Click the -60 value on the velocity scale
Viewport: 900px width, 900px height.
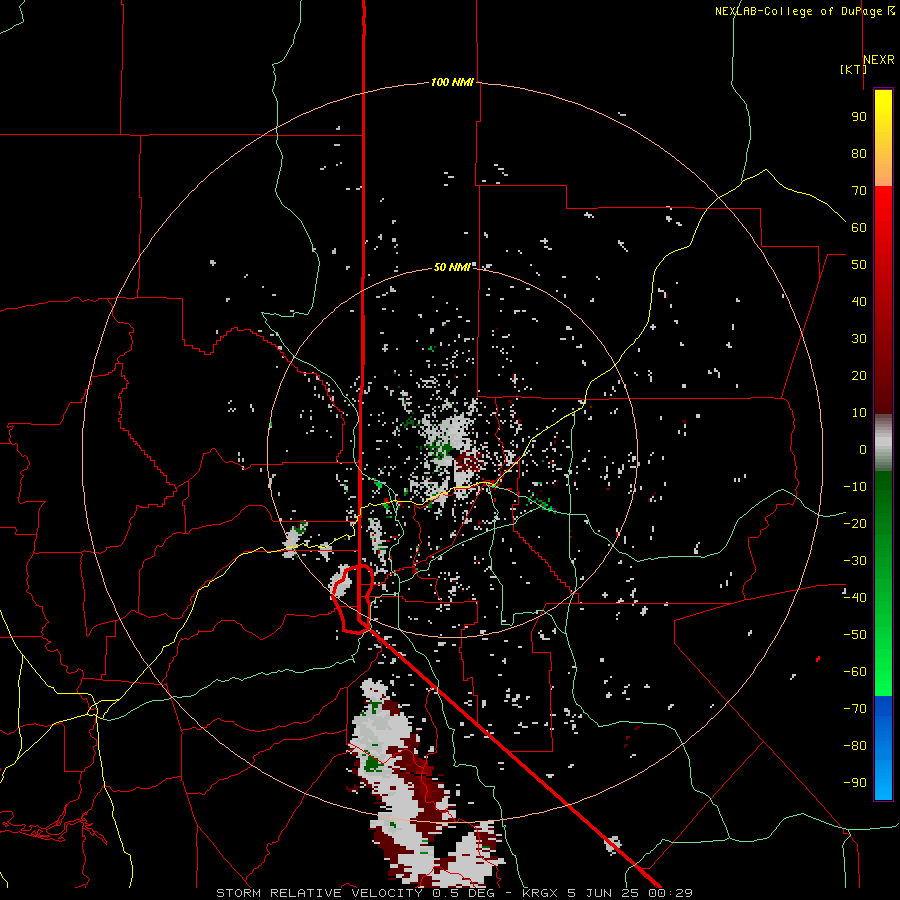click(x=855, y=672)
